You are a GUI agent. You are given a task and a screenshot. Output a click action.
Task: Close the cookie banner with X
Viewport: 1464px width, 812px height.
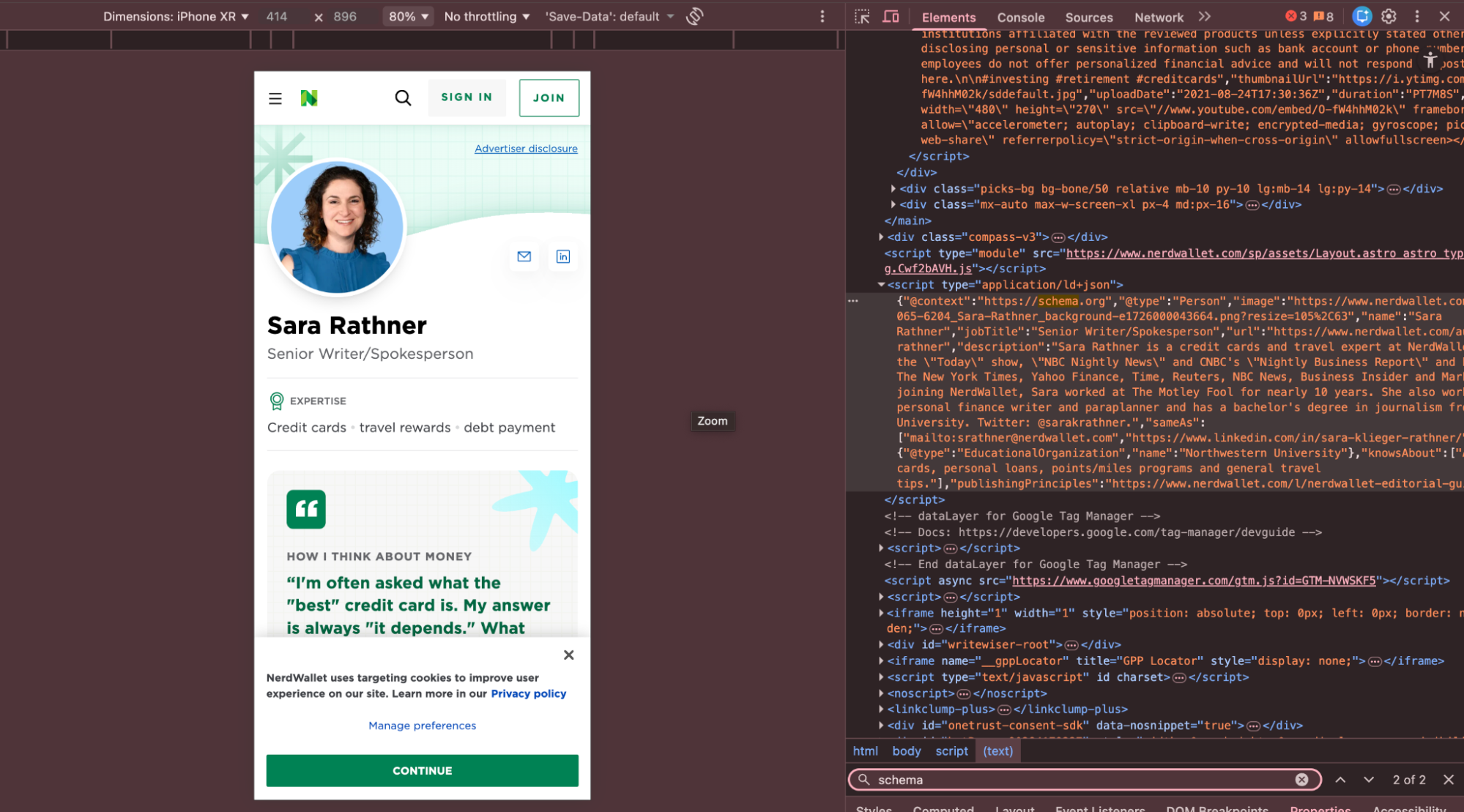point(568,655)
